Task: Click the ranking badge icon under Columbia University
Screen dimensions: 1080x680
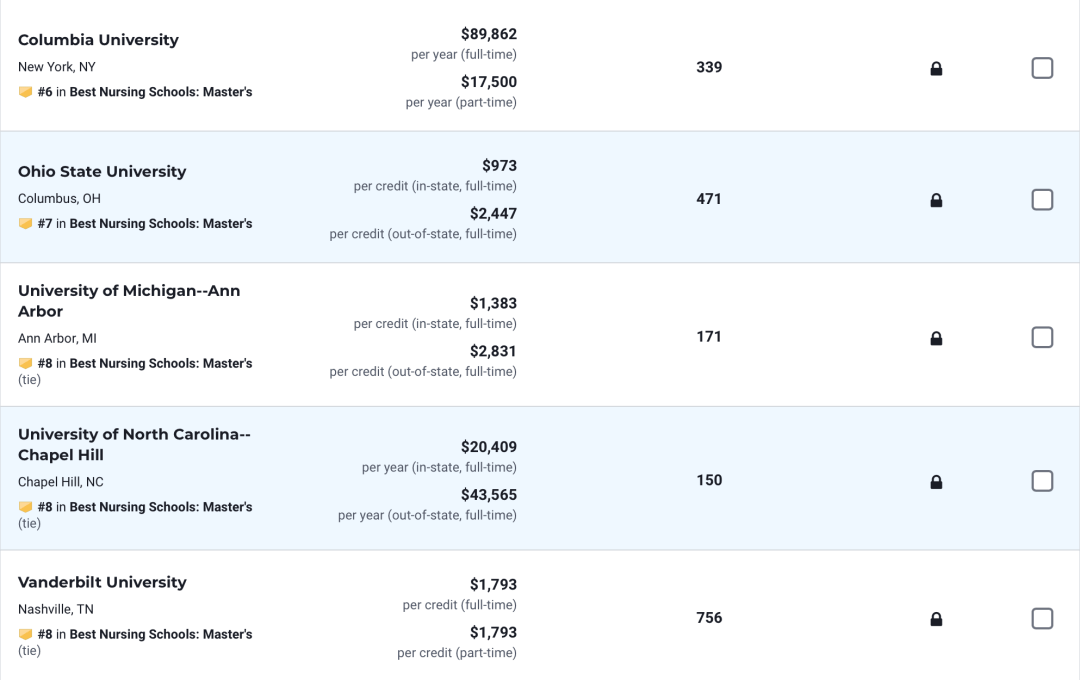Action: click(25, 92)
